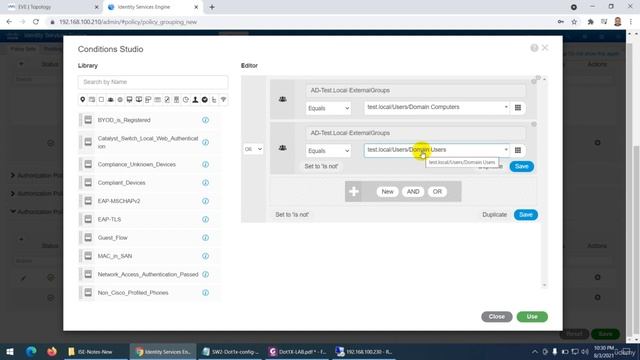The image size is (640, 360).
Task: Set the whole block to 'Is not'
Action: point(292,215)
